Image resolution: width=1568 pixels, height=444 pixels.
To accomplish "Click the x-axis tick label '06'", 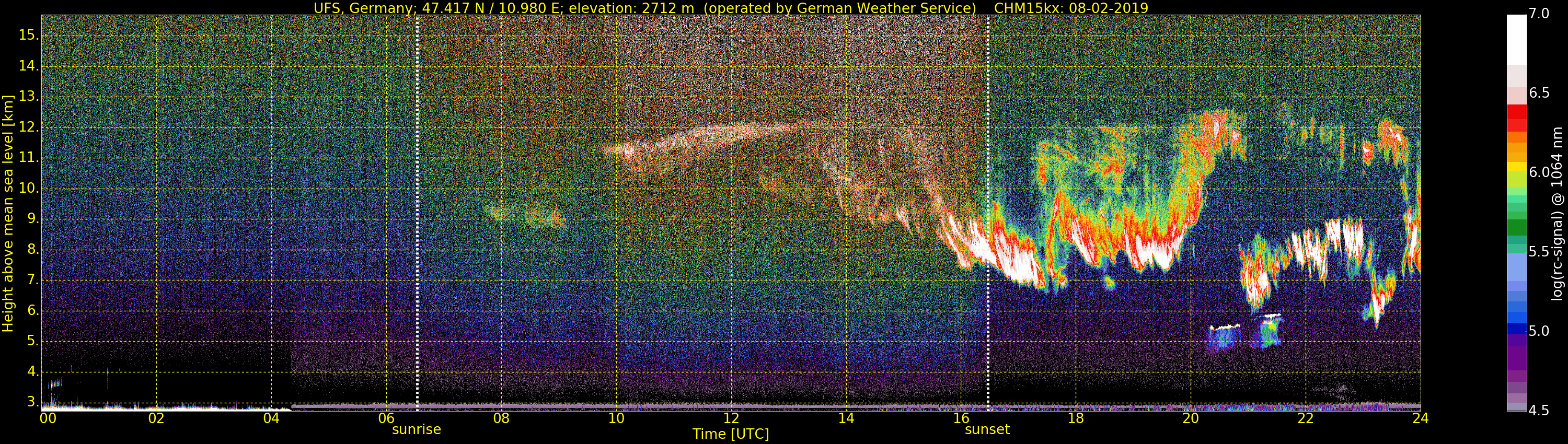I will pos(387,418).
